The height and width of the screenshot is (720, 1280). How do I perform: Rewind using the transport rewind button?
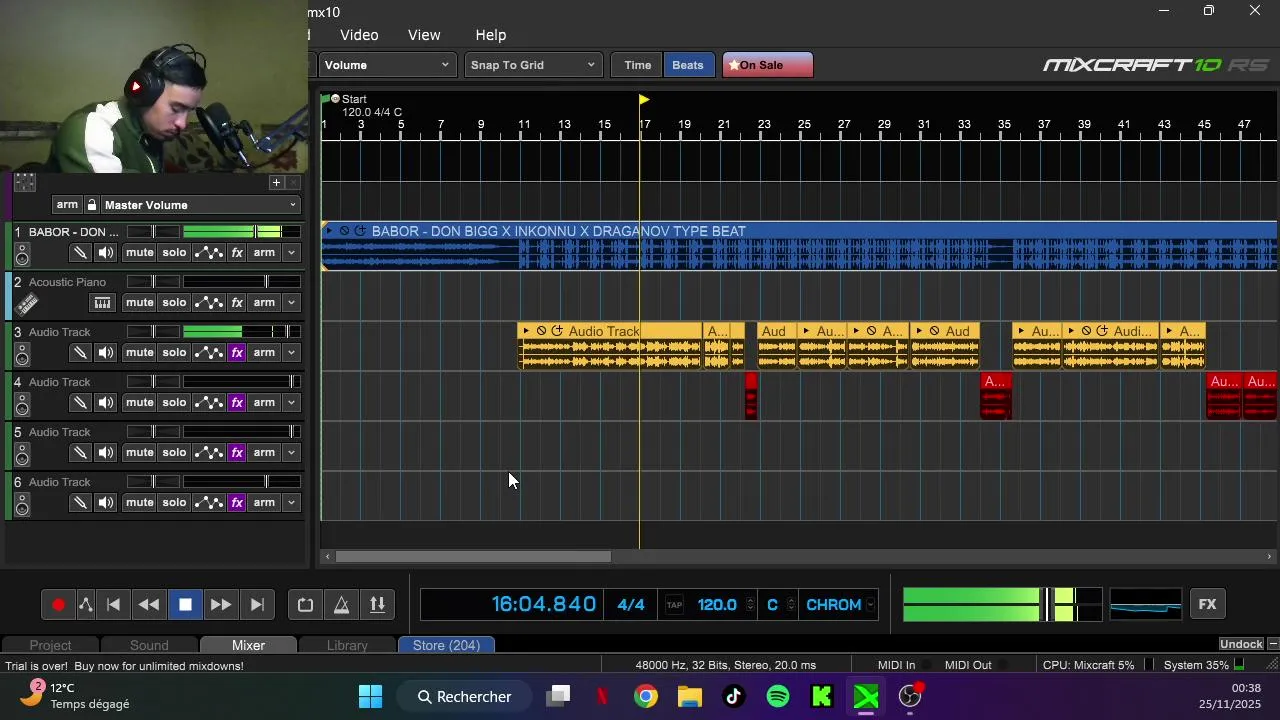(x=149, y=604)
